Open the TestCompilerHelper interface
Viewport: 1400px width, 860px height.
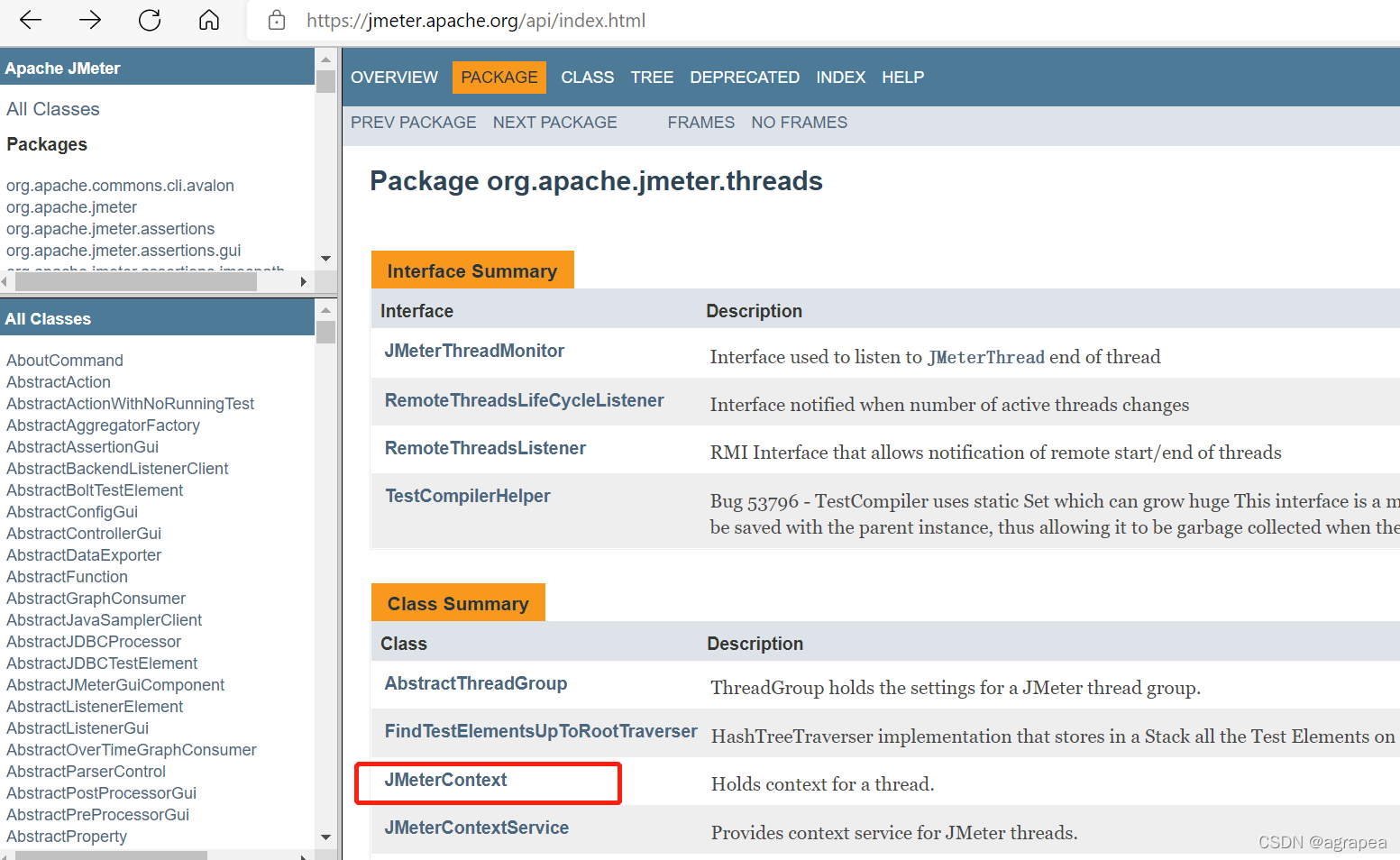[467, 496]
